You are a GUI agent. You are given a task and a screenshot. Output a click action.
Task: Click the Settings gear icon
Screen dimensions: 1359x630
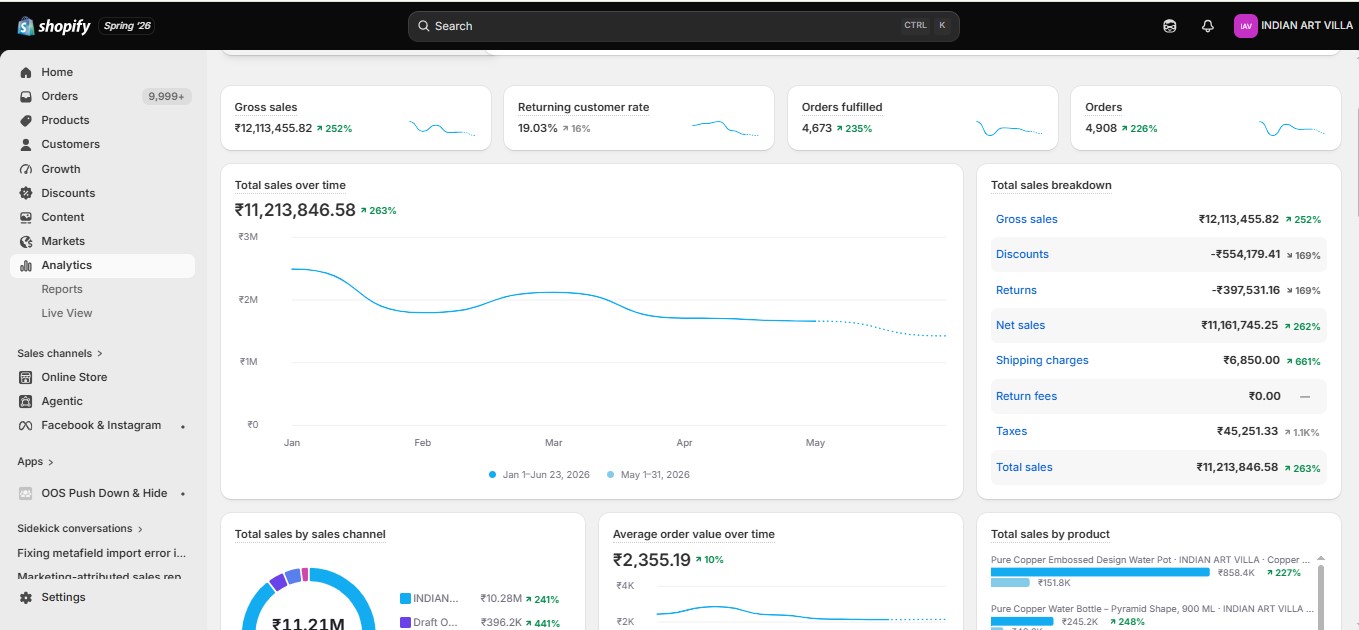pos(26,597)
